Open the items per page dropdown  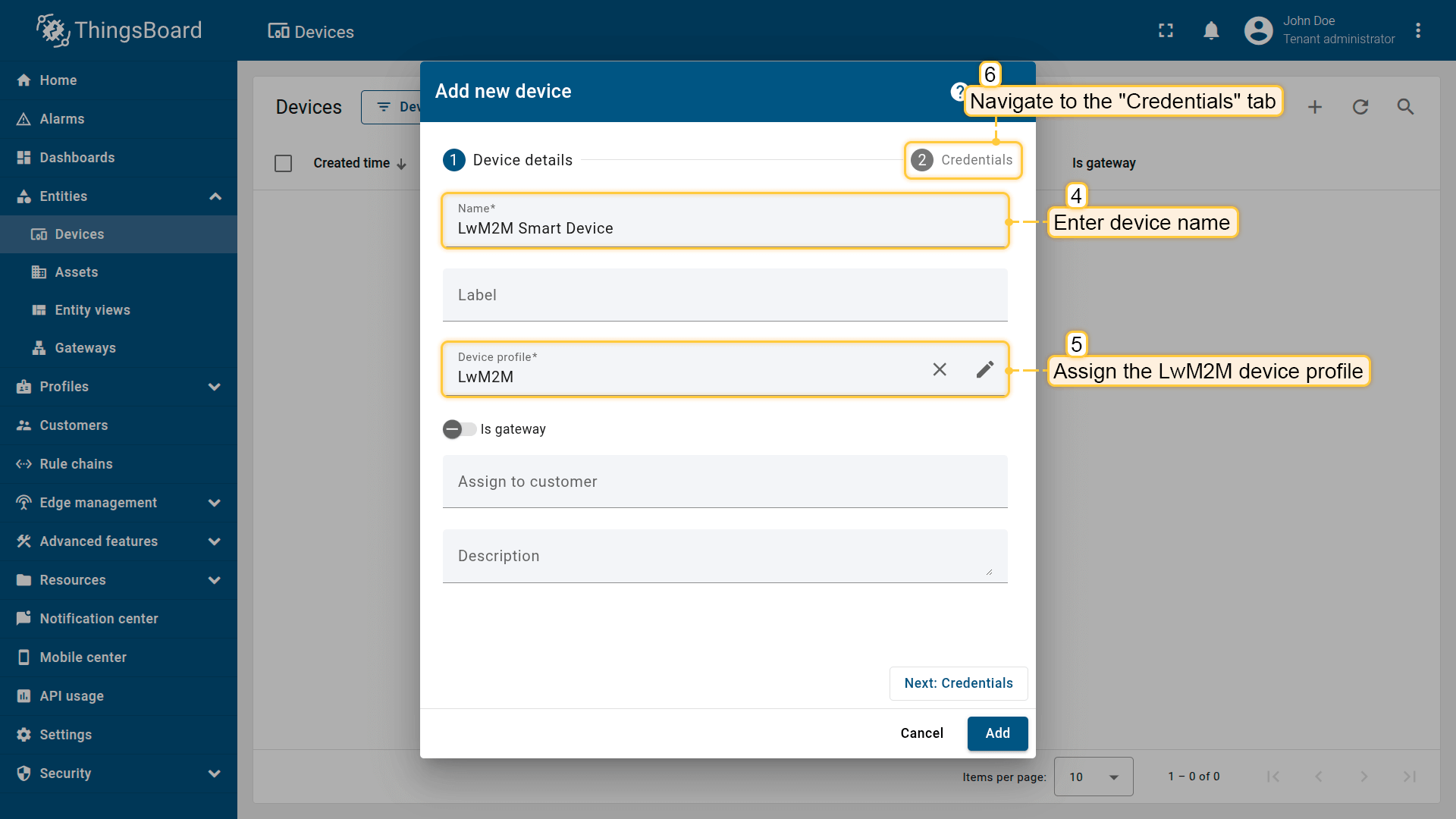(1093, 777)
